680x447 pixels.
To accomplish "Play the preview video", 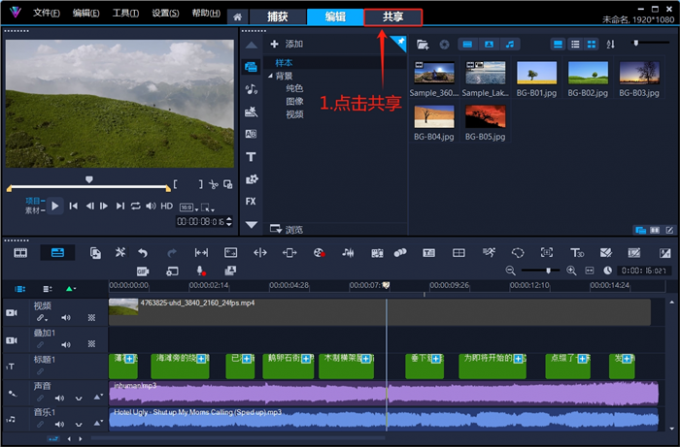I will [55, 206].
